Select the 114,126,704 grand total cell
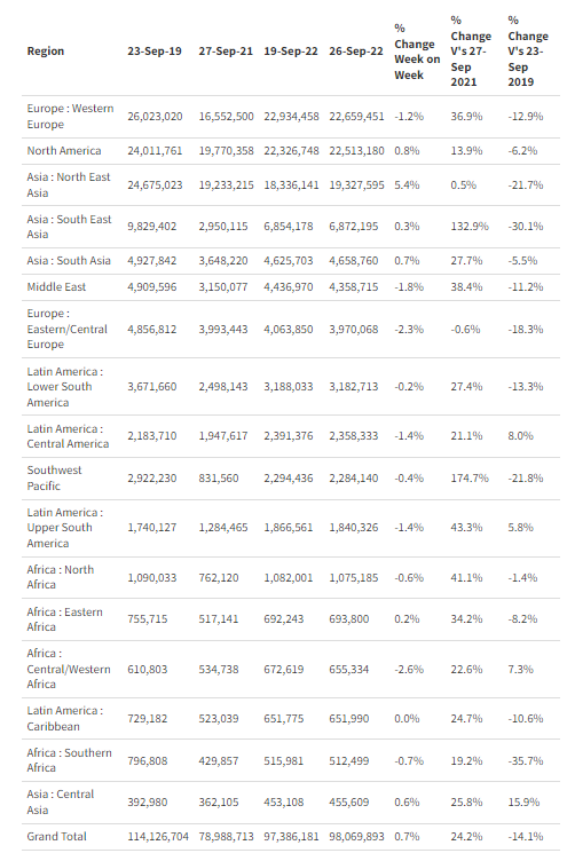575x862 pixels. click(158, 836)
